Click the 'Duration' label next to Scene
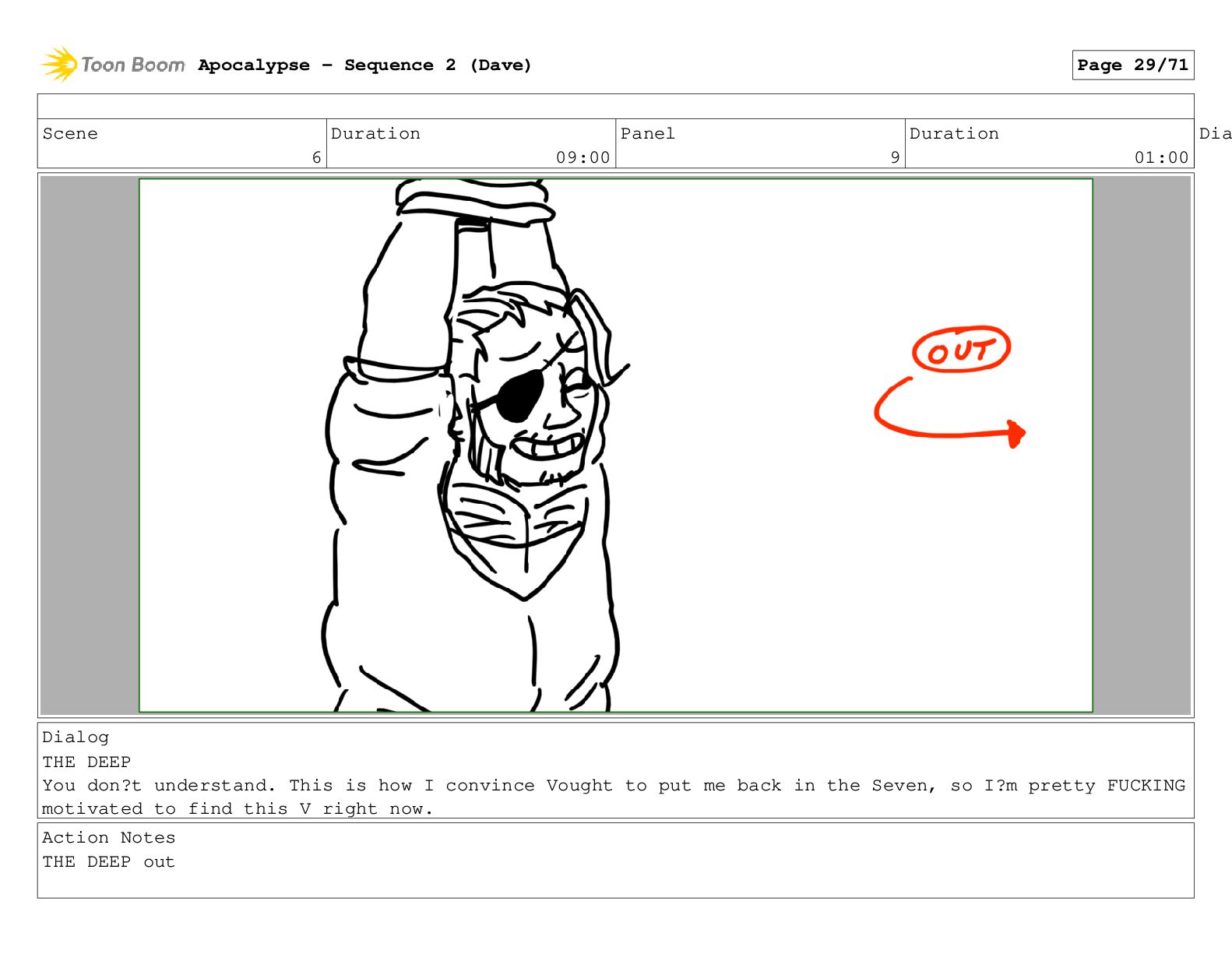Image resolution: width=1232 pixels, height=954 pixels. [x=375, y=133]
